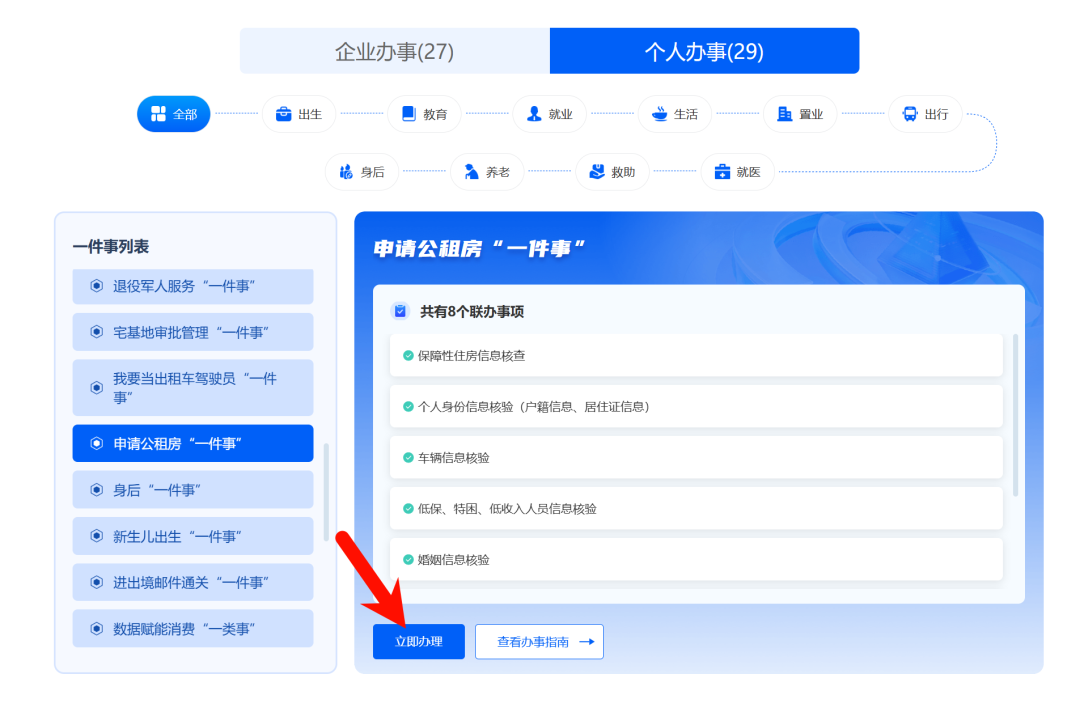Image resolution: width=1080 pixels, height=708 pixels.
Task: Click the green check beside 保障性住房信息核查
Action: (409, 355)
